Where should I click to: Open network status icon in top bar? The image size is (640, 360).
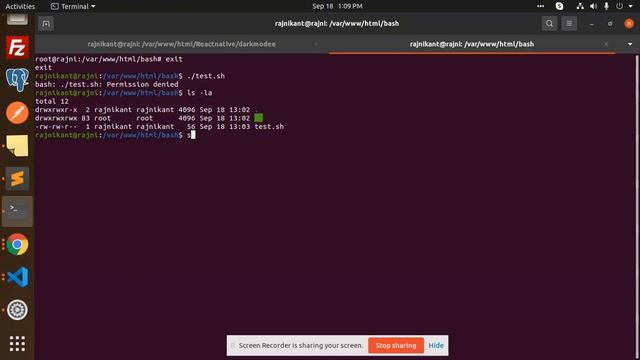(580, 6)
